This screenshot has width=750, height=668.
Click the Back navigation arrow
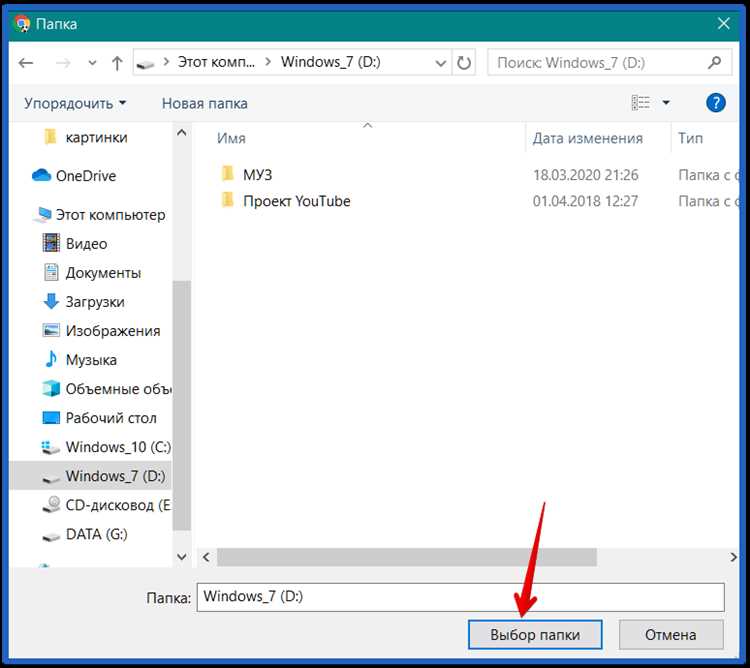pos(26,63)
